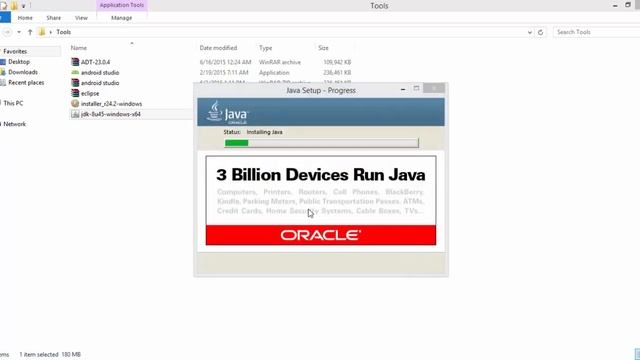Open the Share ribbon tab
The width and height of the screenshot is (640, 360).
point(53,18)
